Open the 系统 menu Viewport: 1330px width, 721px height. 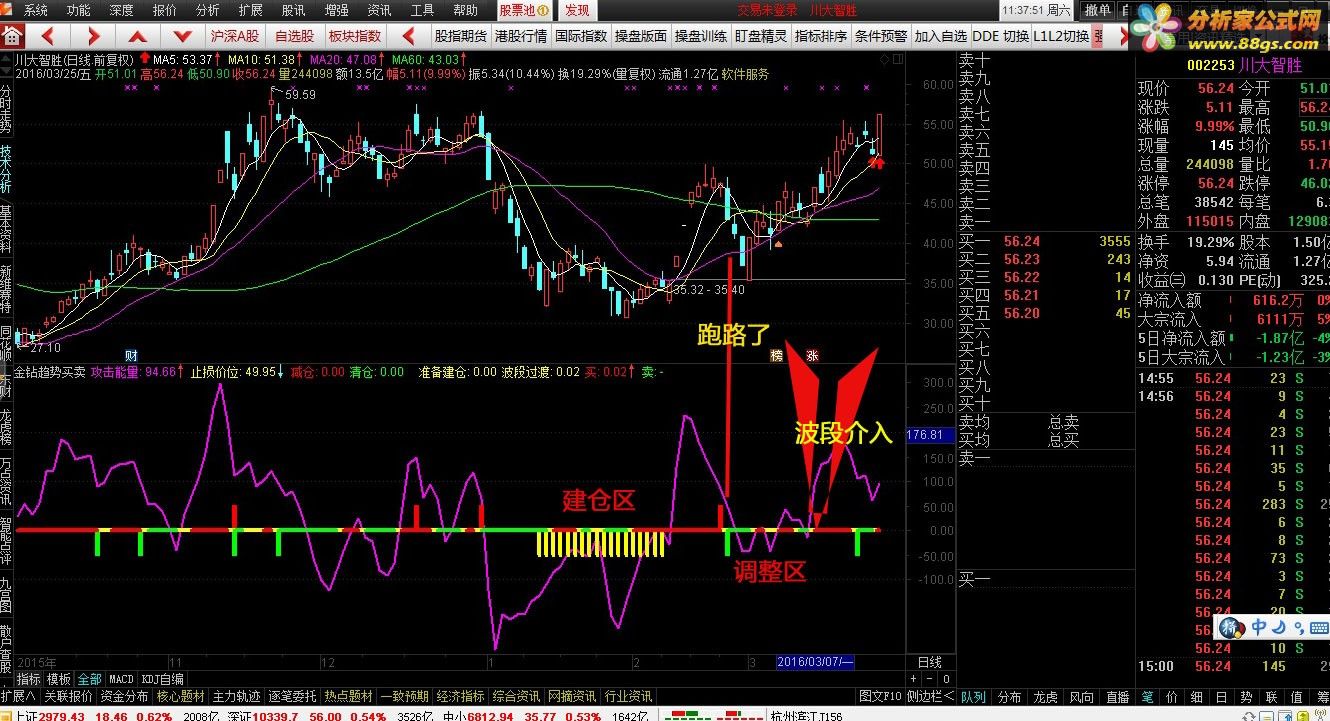coord(36,10)
